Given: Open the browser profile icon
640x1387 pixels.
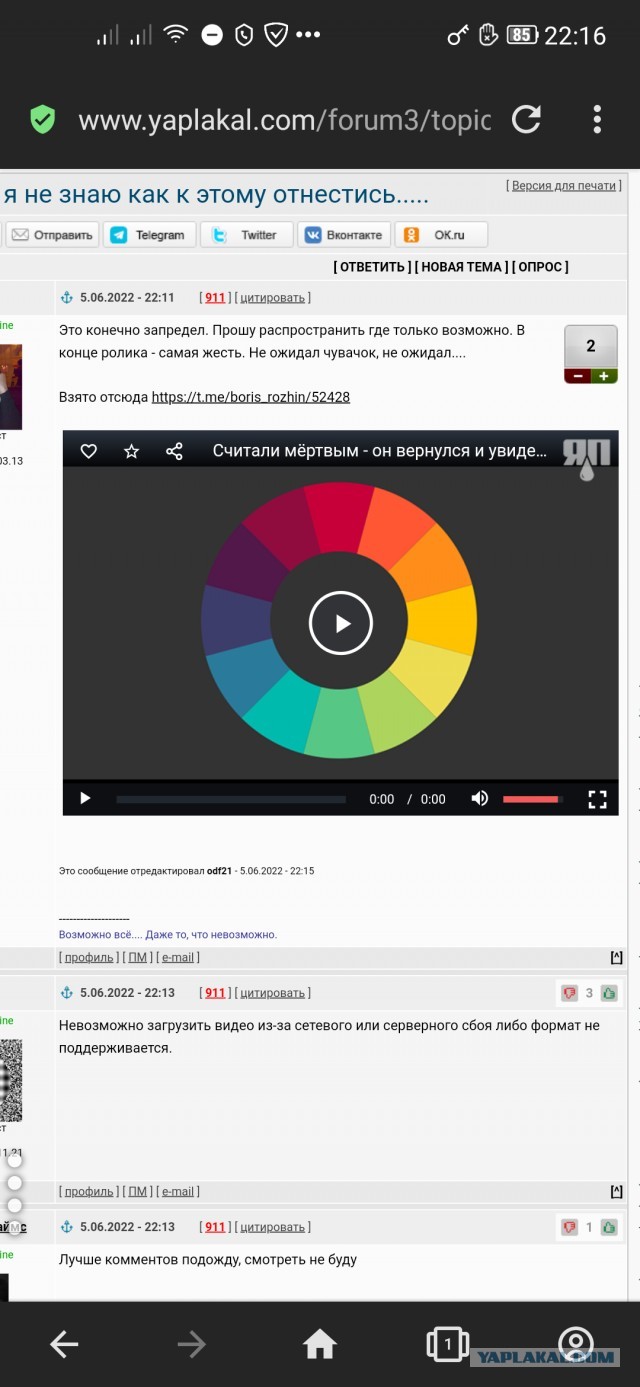Looking at the screenshot, I should 576,1345.
